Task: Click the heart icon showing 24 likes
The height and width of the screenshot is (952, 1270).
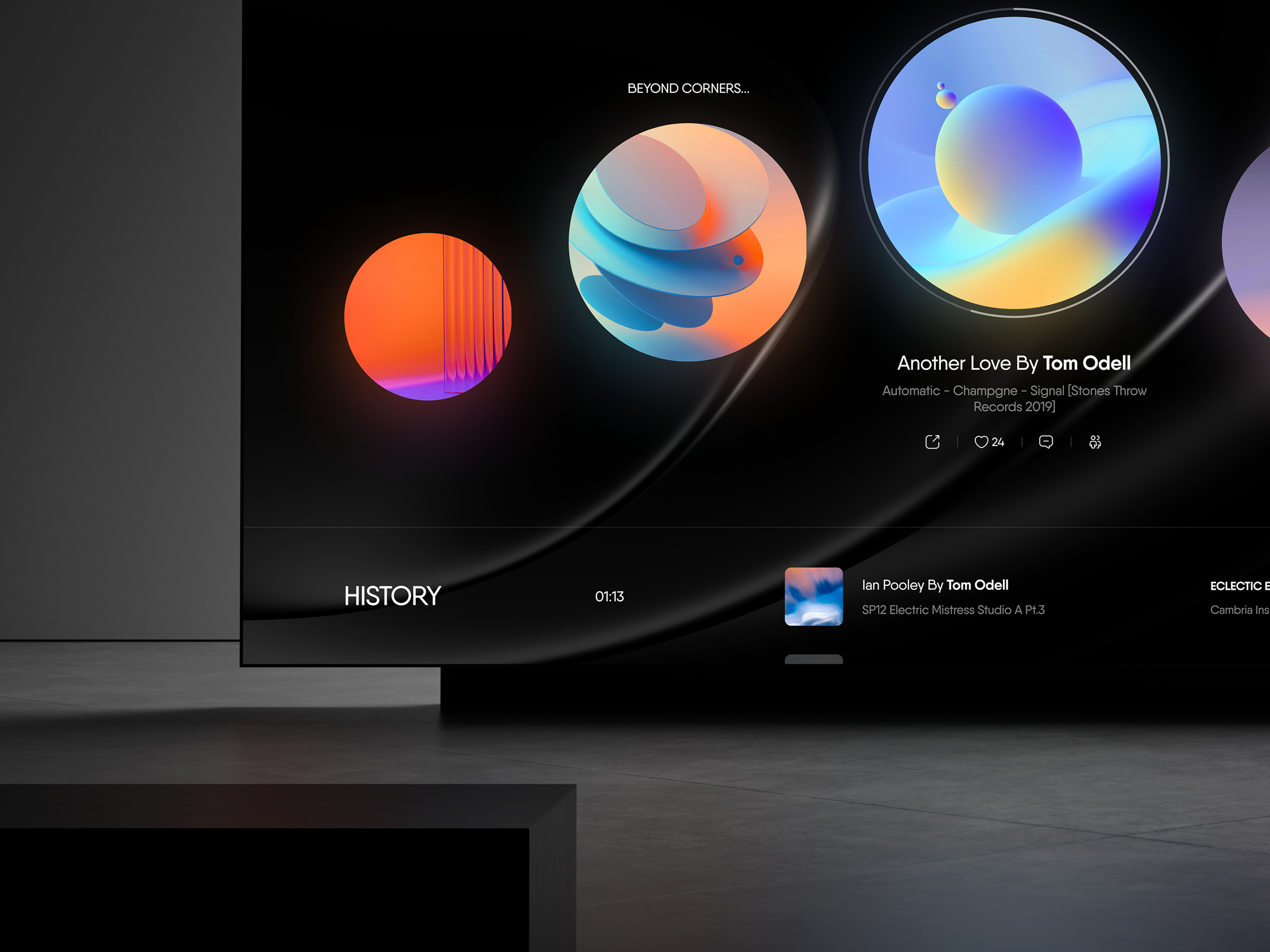Action: click(x=988, y=442)
